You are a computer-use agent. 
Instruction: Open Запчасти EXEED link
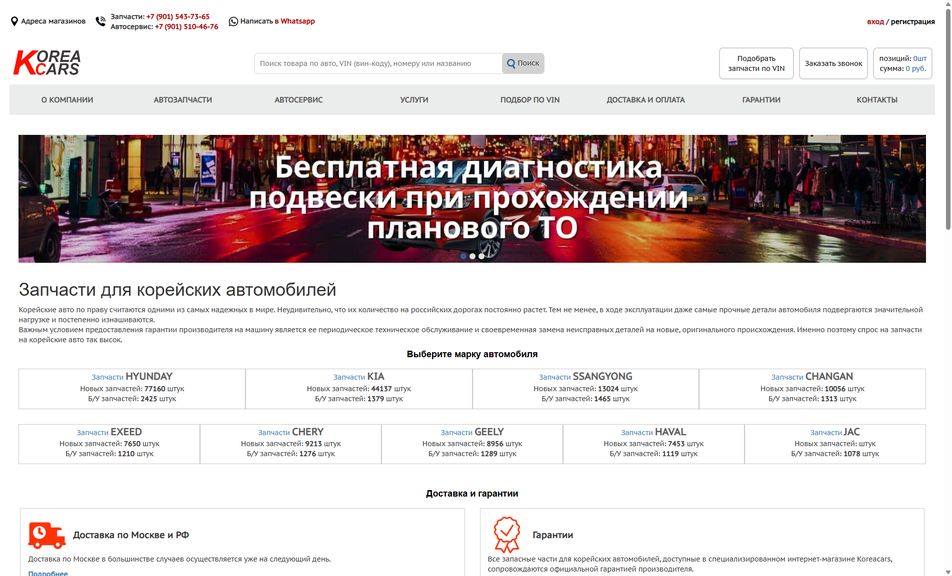point(109,432)
